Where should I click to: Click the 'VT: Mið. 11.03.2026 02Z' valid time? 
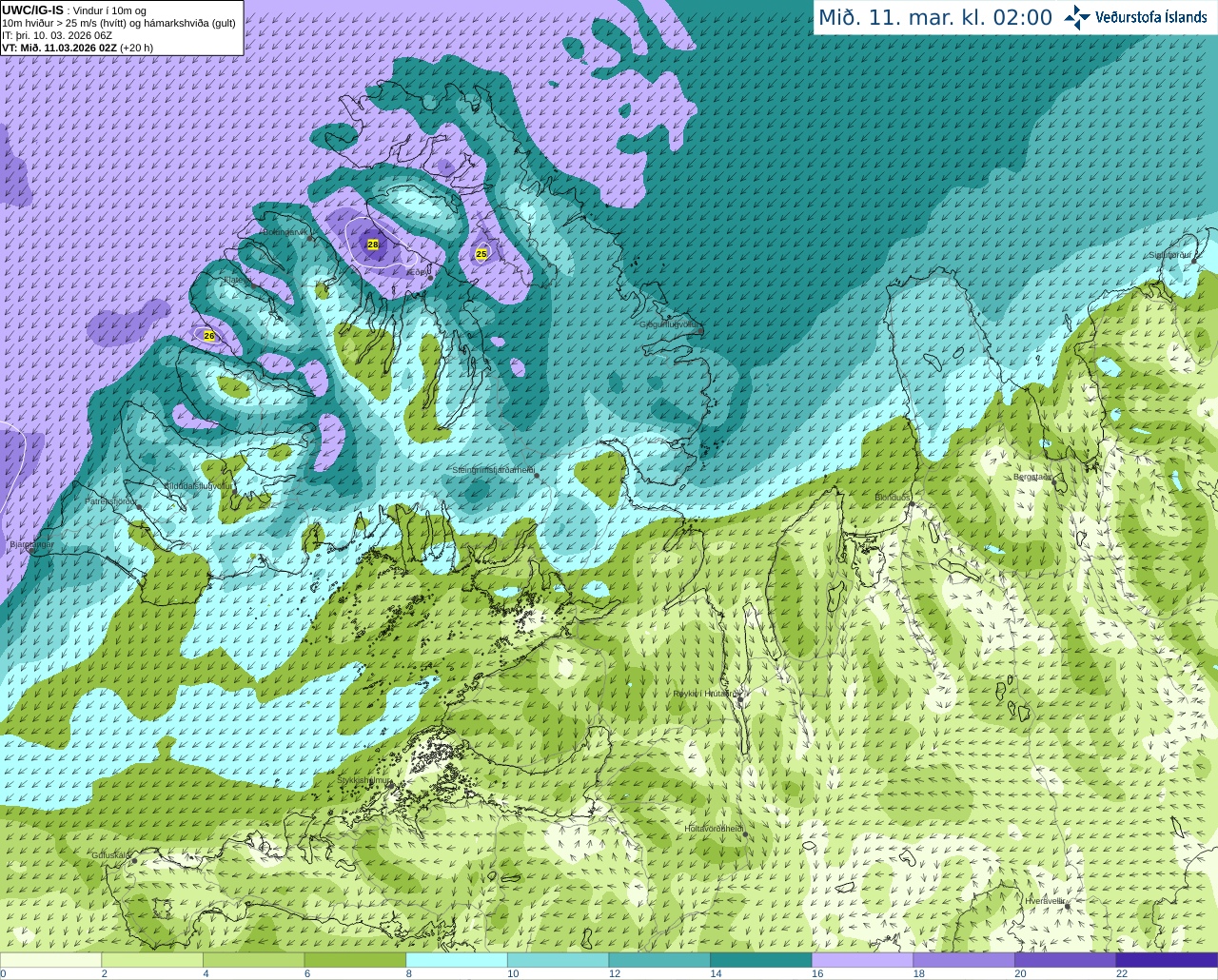(60, 47)
